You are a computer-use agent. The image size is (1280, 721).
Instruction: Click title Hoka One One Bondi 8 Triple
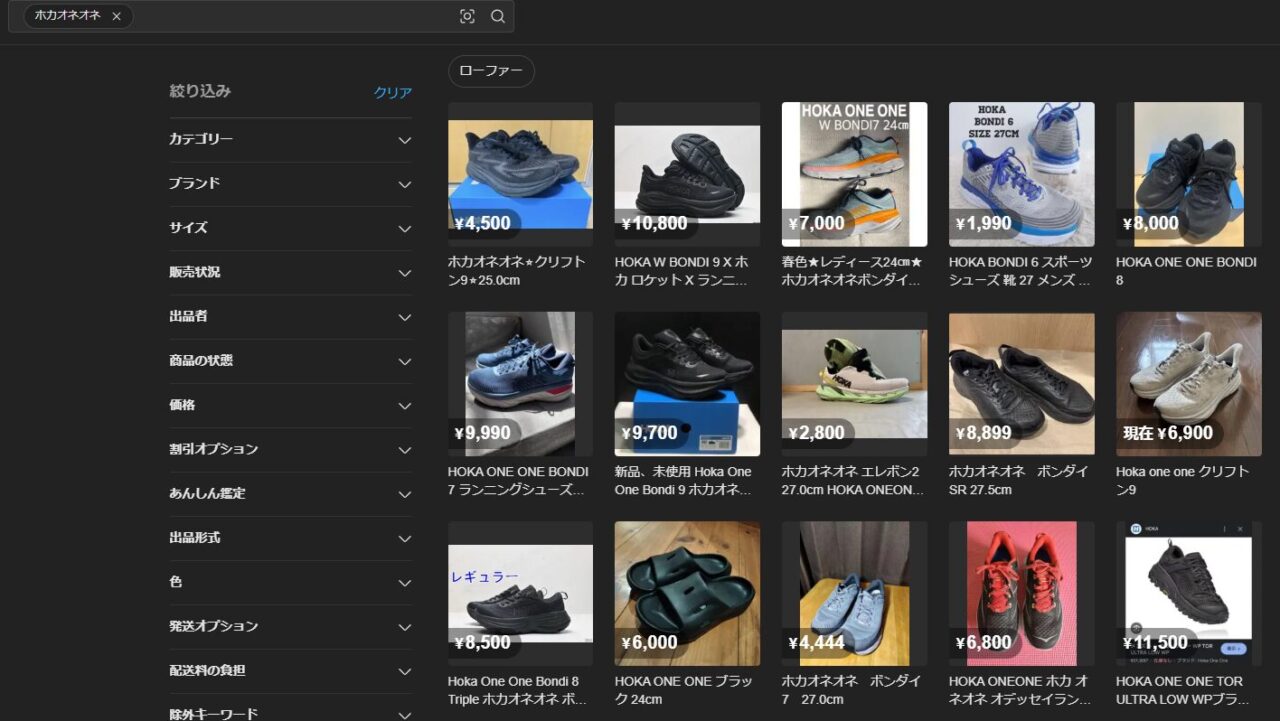(x=517, y=690)
